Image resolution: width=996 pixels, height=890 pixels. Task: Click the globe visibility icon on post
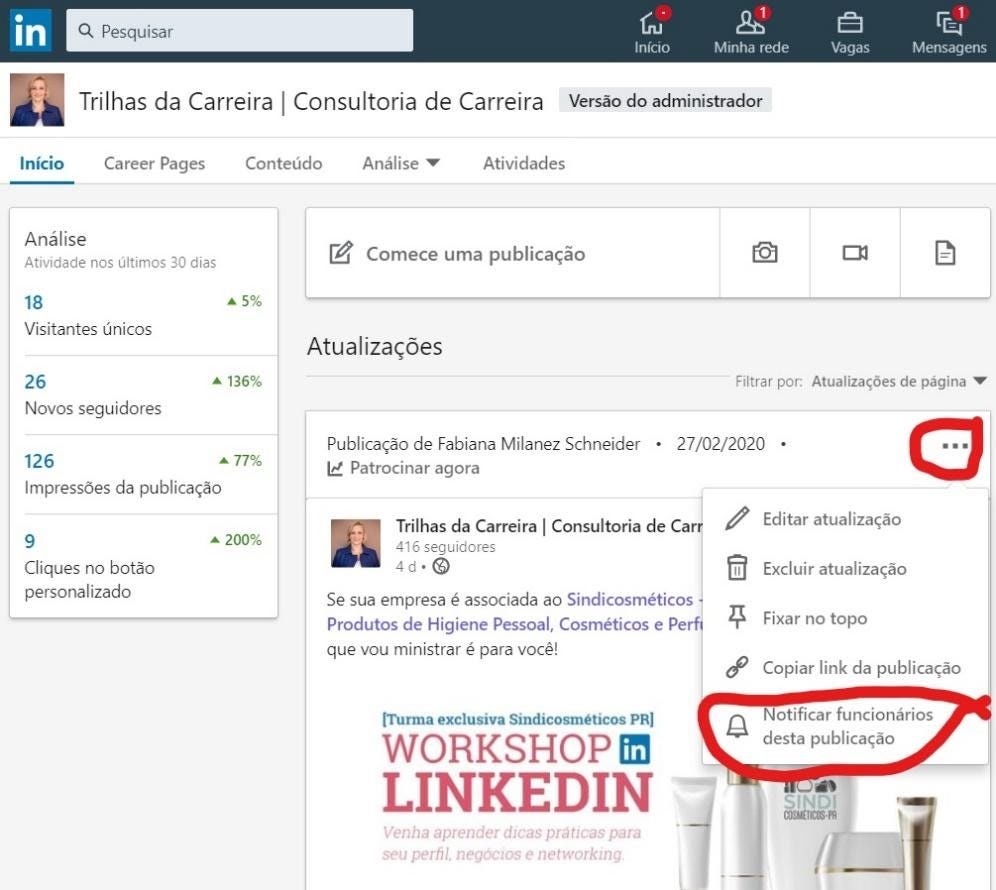pyautogui.click(x=441, y=566)
